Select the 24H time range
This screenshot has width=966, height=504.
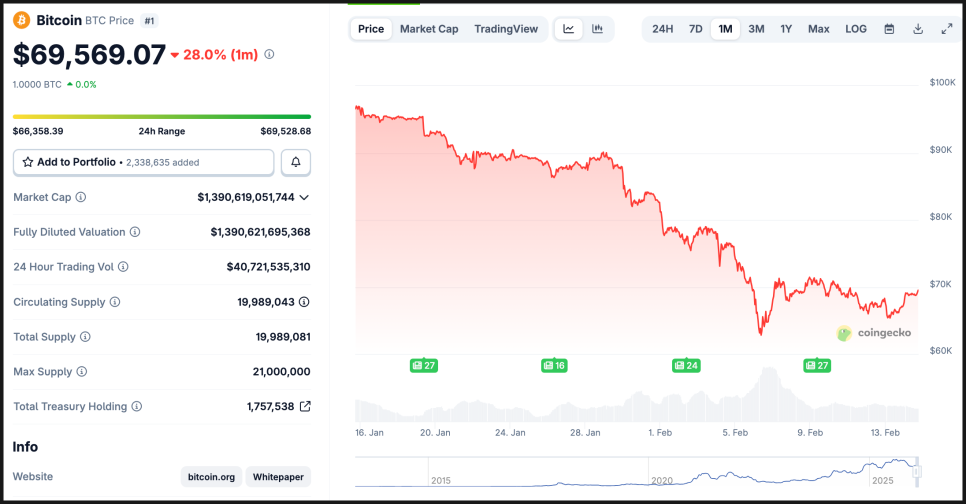663,29
